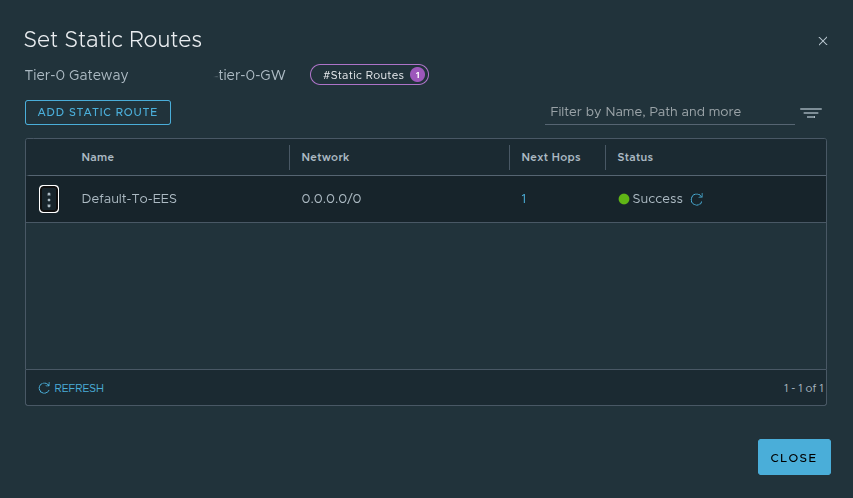This screenshot has width=853, height=498.
Task: Click the tier-0-GW gateway name
Action: [250, 75]
